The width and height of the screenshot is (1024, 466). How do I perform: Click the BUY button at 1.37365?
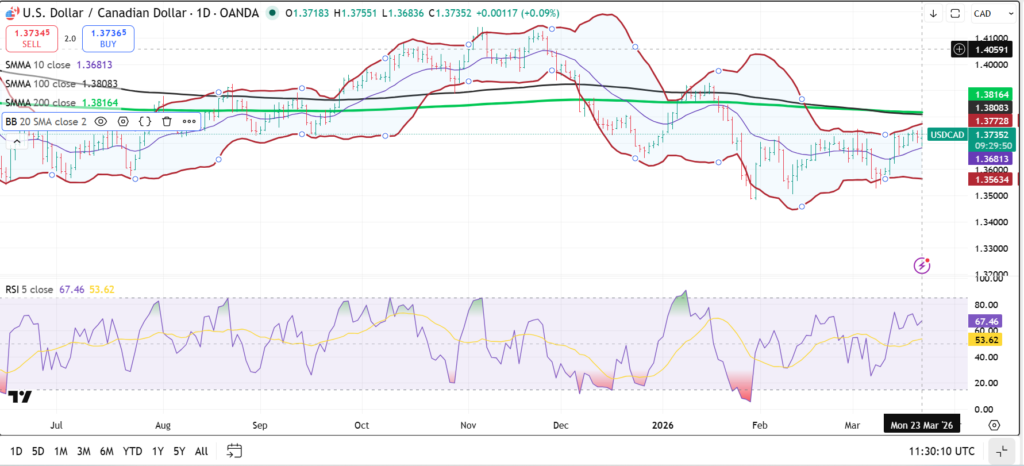click(x=111, y=38)
